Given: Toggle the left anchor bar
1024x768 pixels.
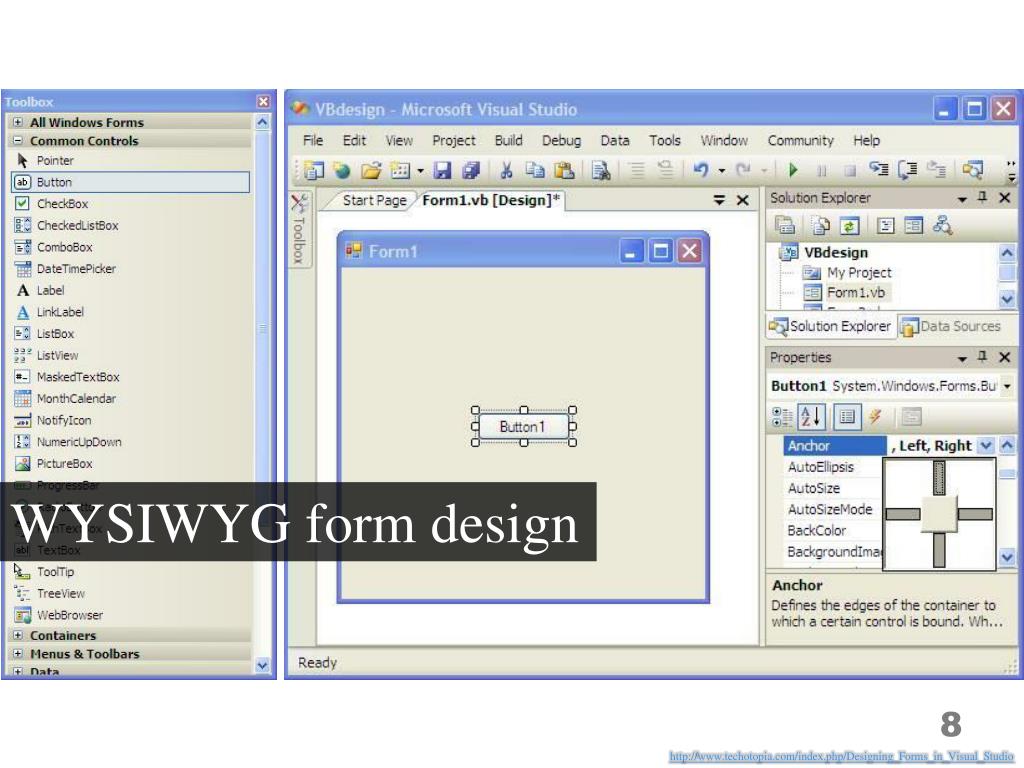Looking at the screenshot, I should coord(903,514).
